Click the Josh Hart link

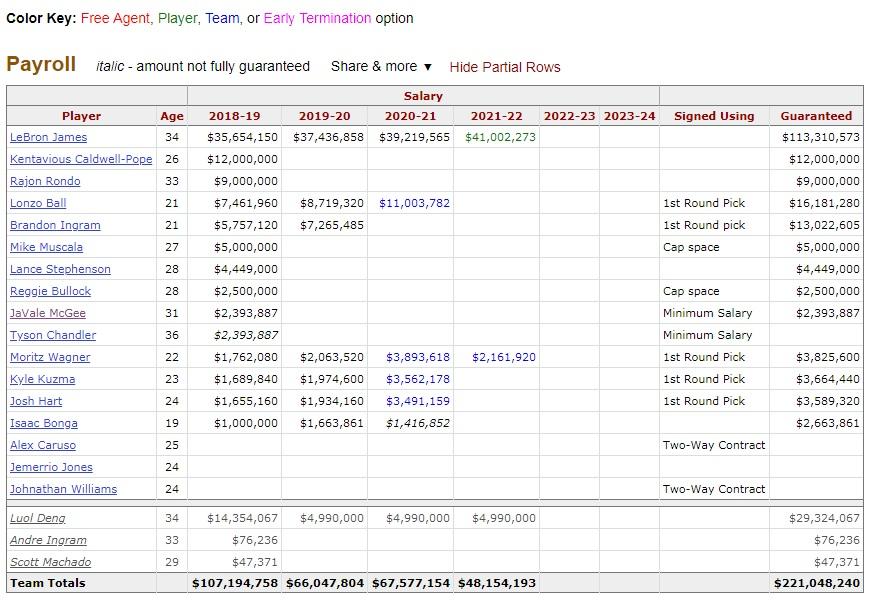click(x=36, y=401)
